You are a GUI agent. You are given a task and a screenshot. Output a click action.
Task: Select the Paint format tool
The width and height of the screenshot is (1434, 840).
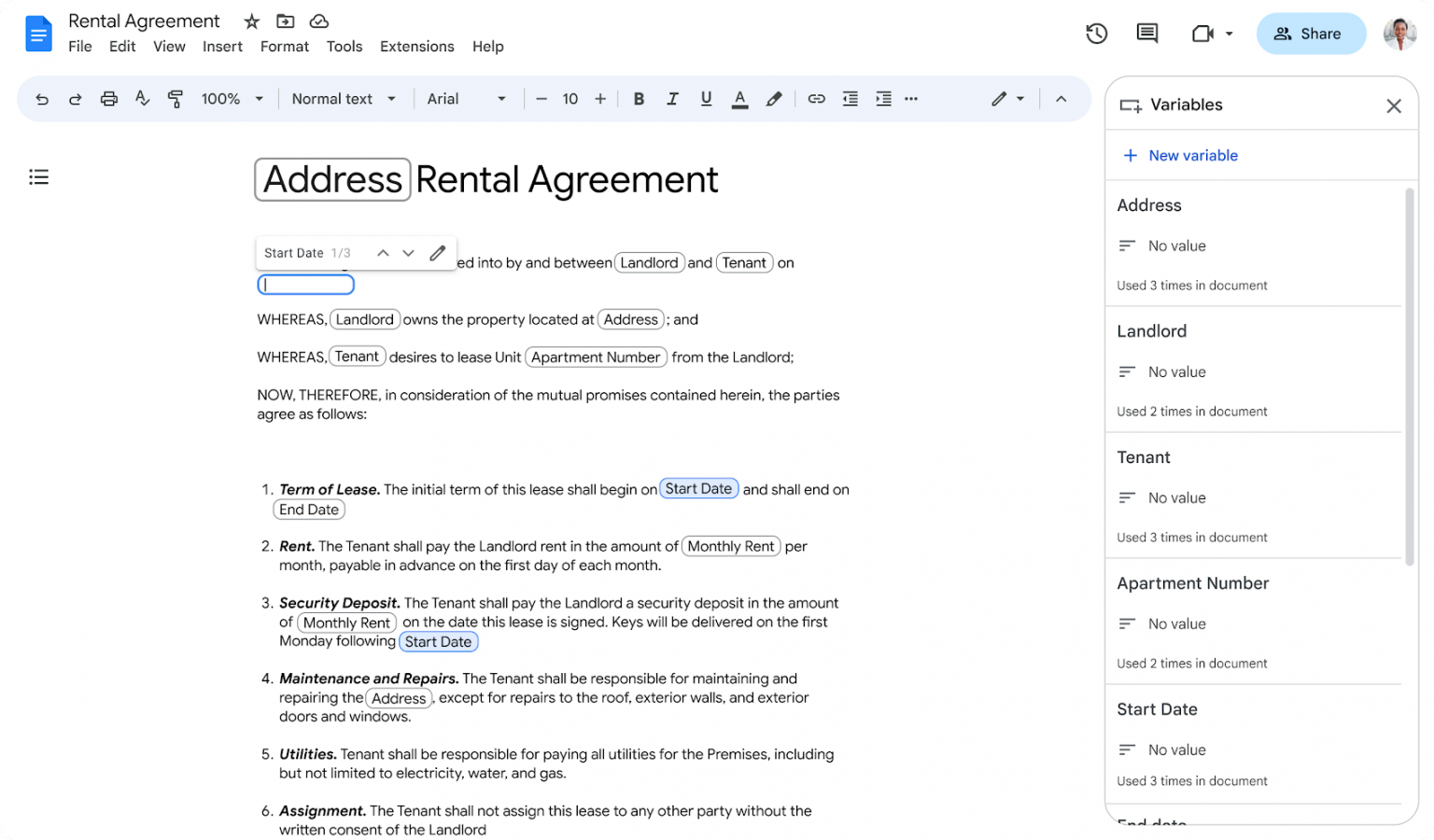coord(176,98)
